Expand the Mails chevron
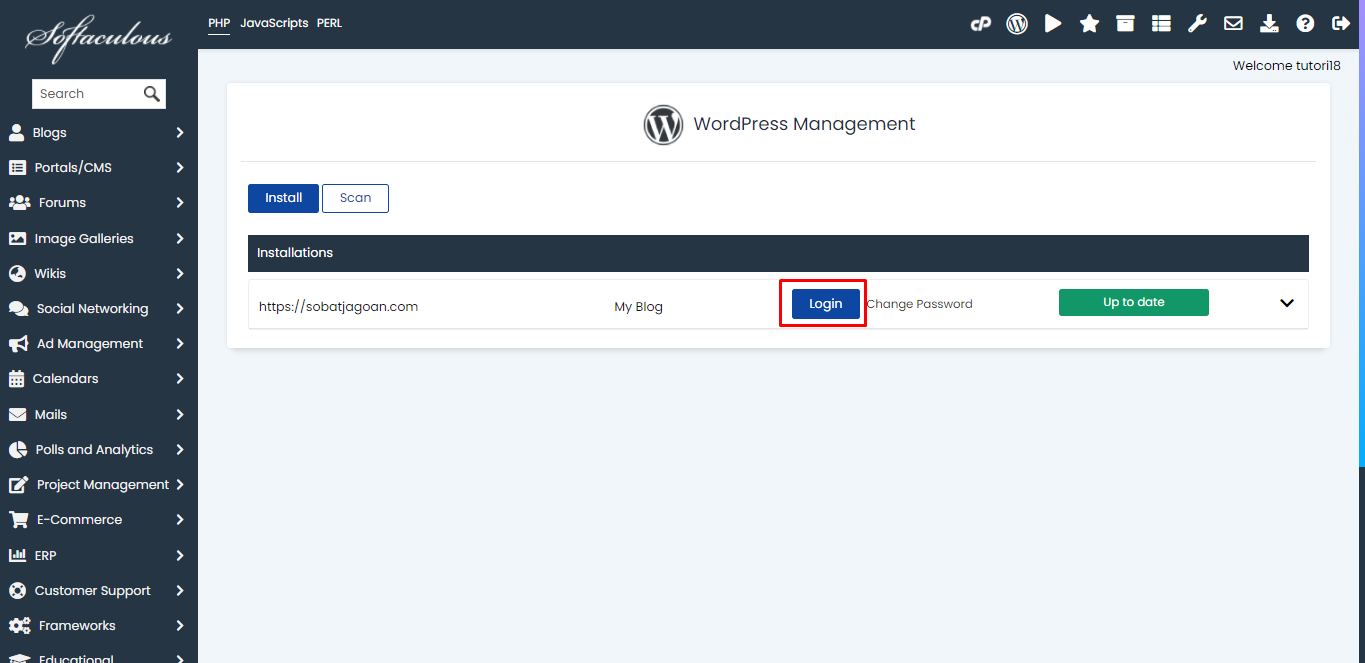1365x663 pixels. (x=180, y=414)
